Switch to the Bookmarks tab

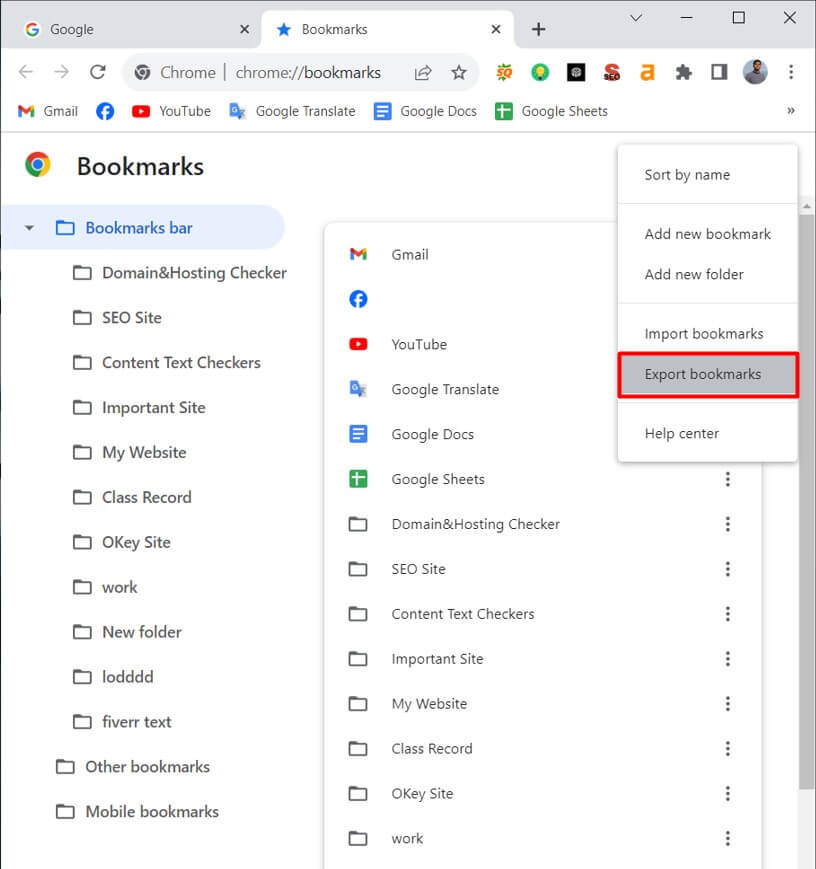tap(388, 29)
